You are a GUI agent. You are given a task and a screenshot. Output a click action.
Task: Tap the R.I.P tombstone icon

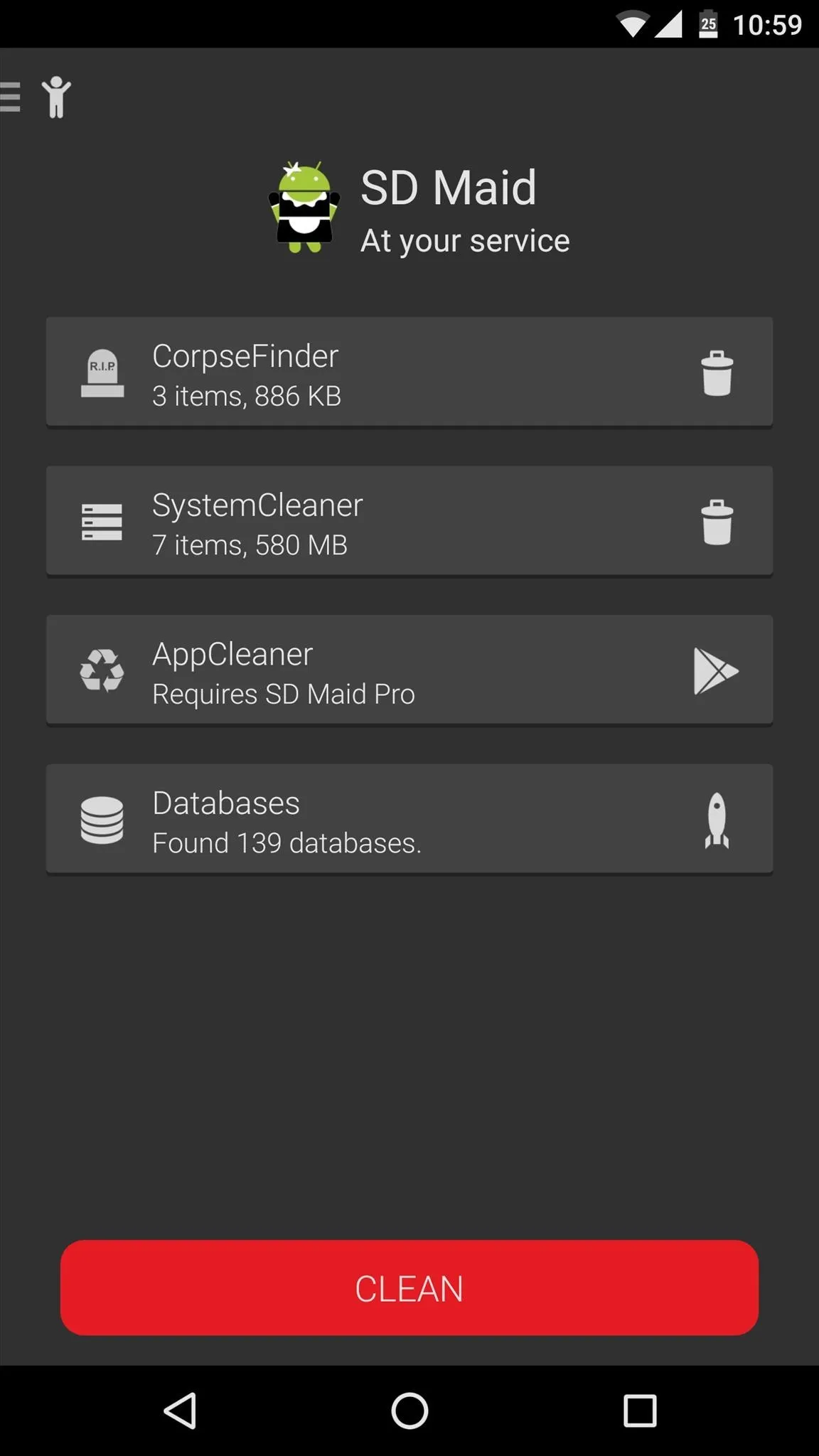(102, 373)
